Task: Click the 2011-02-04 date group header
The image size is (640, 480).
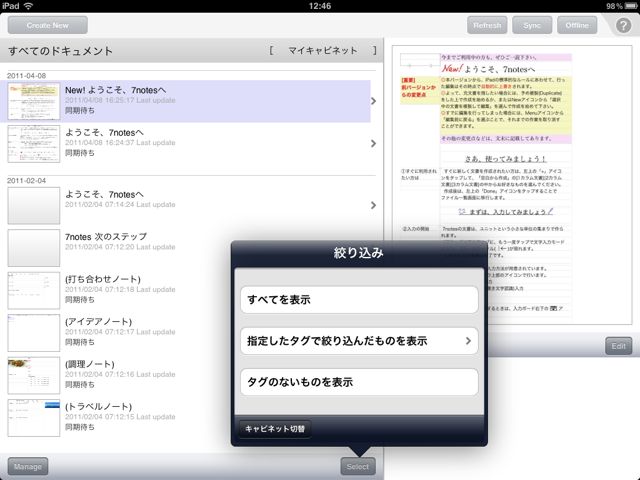Action: click(27, 181)
